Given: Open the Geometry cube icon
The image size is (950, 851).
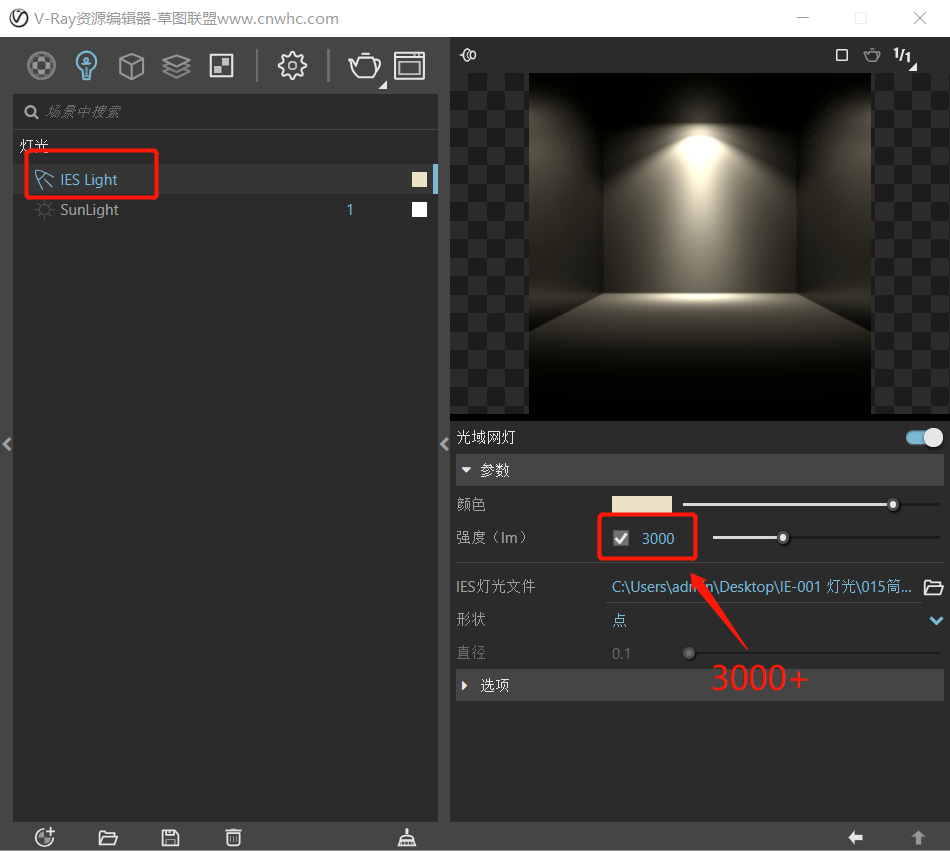Looking at the screenshot, I should 131,65.
